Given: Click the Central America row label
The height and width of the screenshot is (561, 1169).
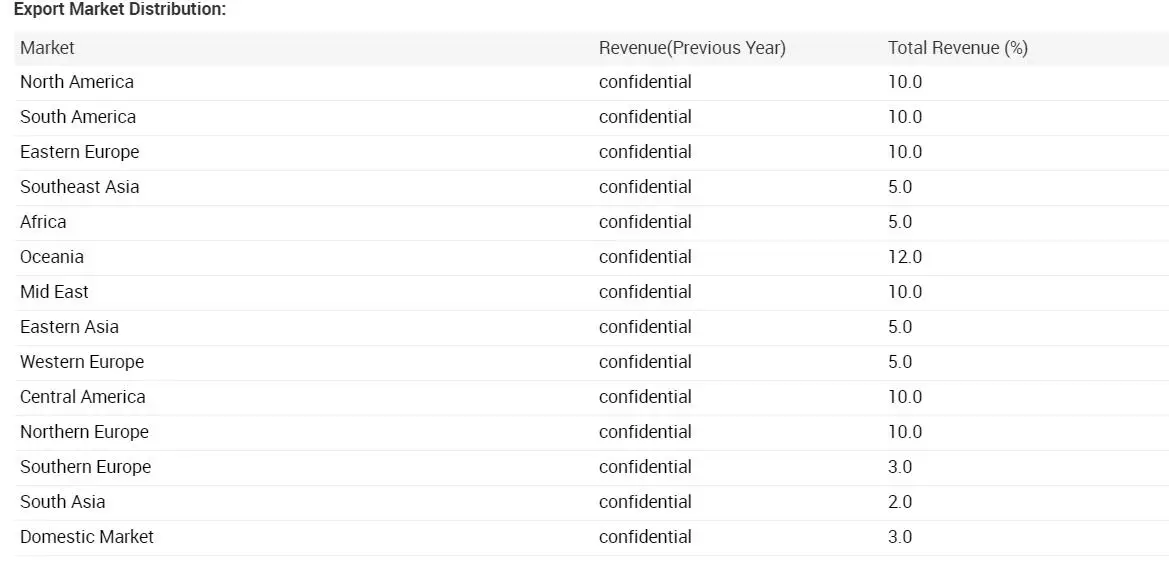Looking at the screenshot, I should pyautogui.click(x=83, y=397).
